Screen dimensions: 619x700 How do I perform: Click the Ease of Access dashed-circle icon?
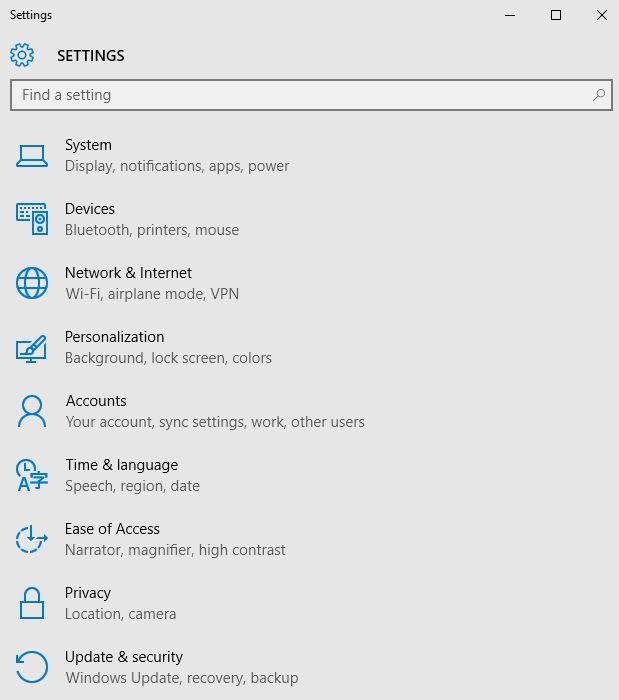click(x=32, y=539)
